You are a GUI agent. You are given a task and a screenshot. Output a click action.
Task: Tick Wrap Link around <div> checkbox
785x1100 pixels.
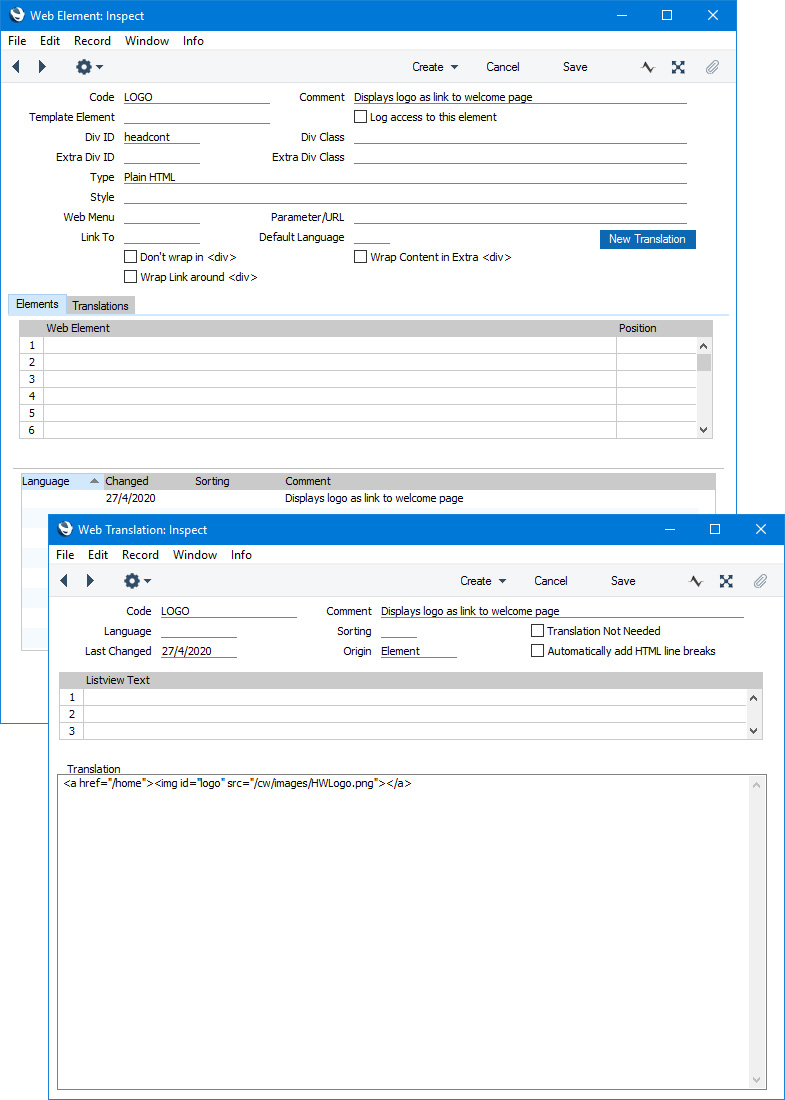click(x=130, y=277)
